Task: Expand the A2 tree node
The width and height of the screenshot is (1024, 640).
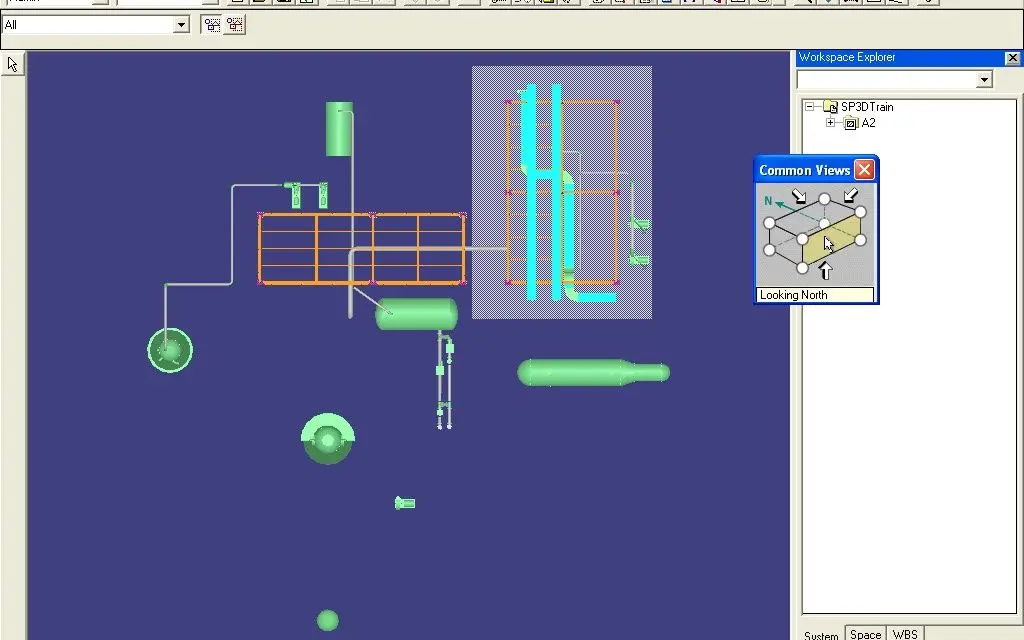Action: (x=830, y=123)
